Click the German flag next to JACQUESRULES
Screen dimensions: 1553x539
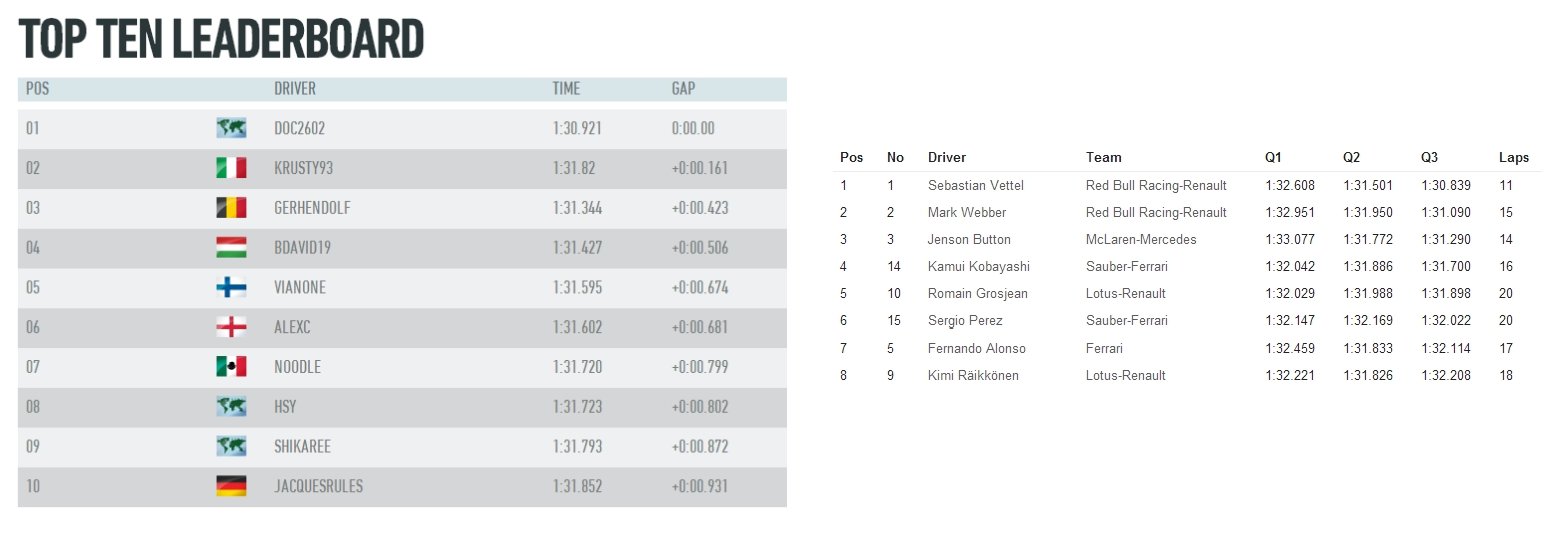tap(231, 487)
